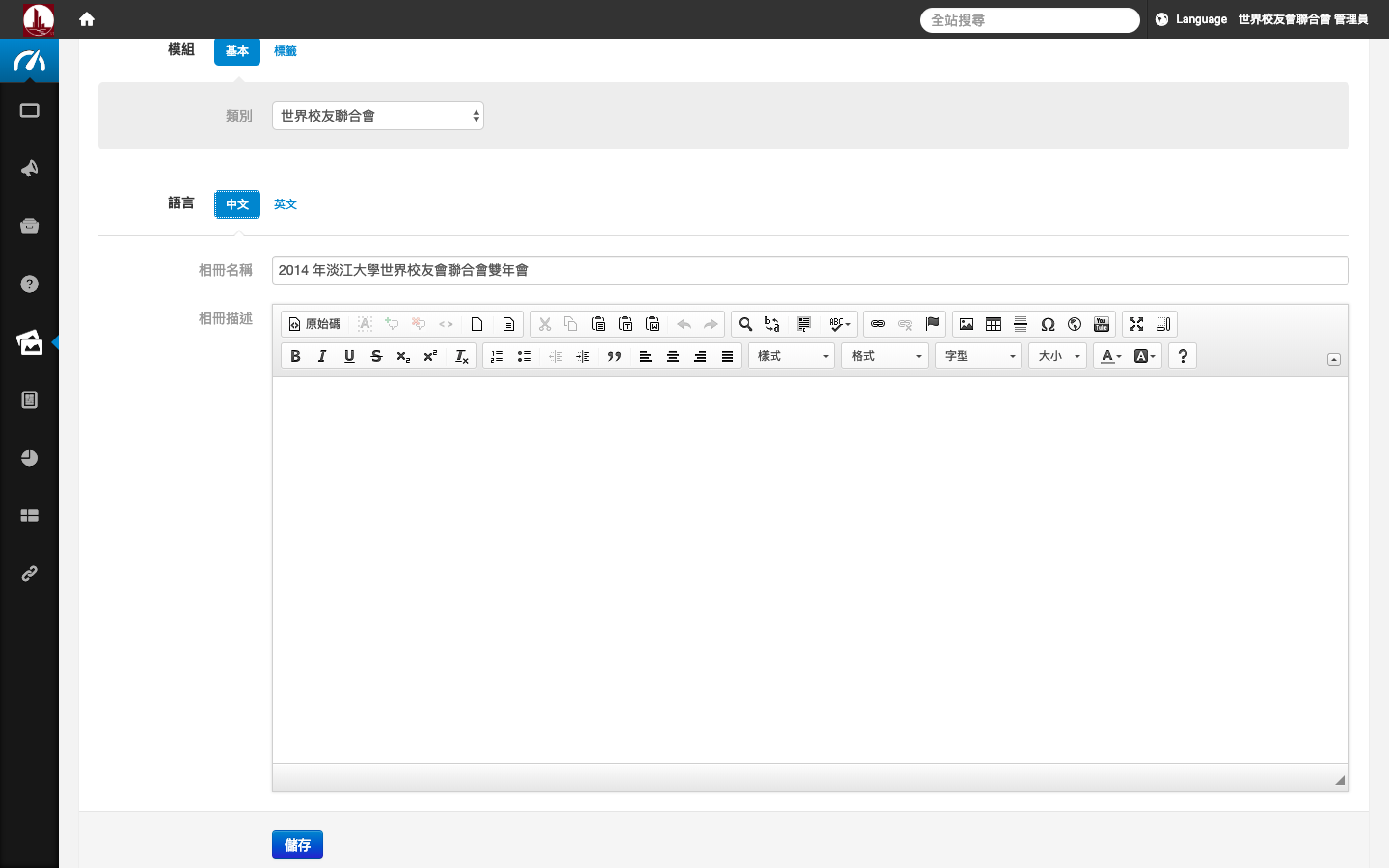Embed a YouTube video via toolbar icon
Image resolution: width=1389 pixels, height=868 pixels.
tap(1102, 324)
